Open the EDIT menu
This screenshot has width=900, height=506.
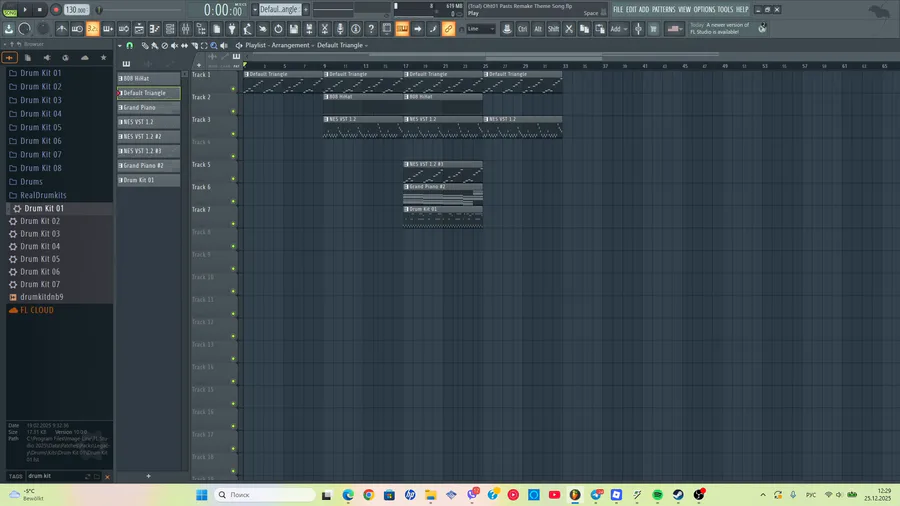tap(631, 10)
